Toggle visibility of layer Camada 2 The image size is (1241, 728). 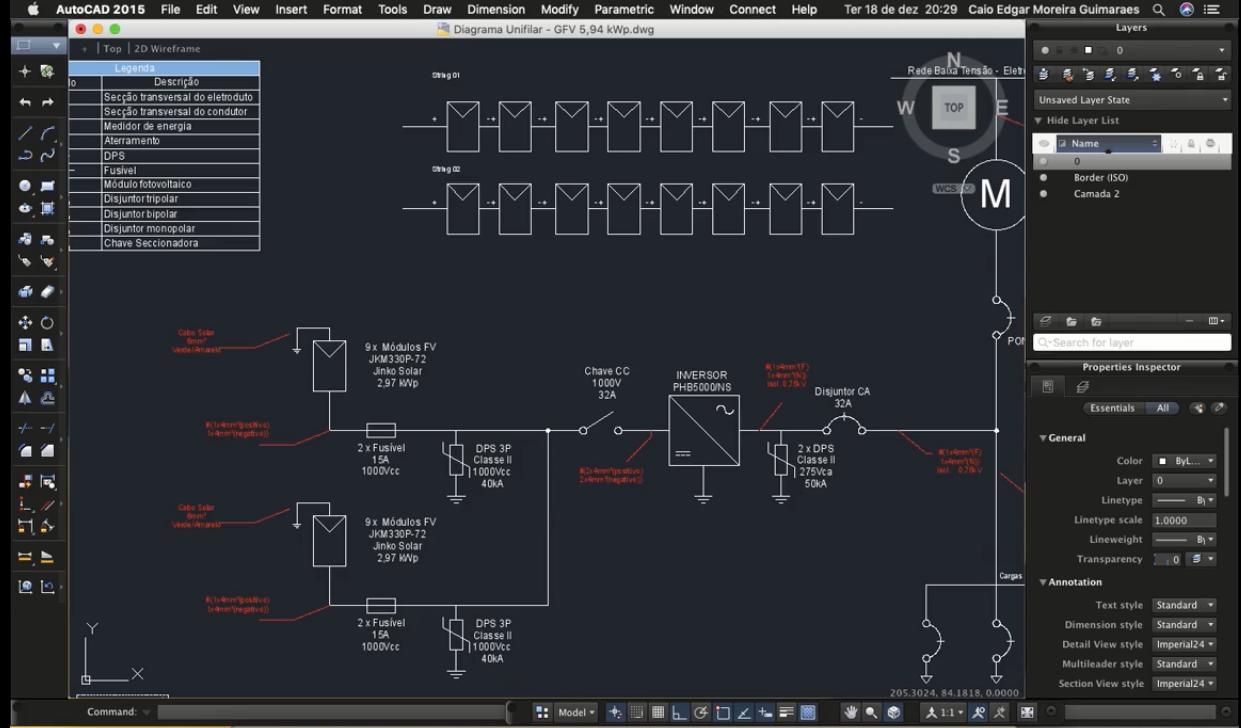1044,194
